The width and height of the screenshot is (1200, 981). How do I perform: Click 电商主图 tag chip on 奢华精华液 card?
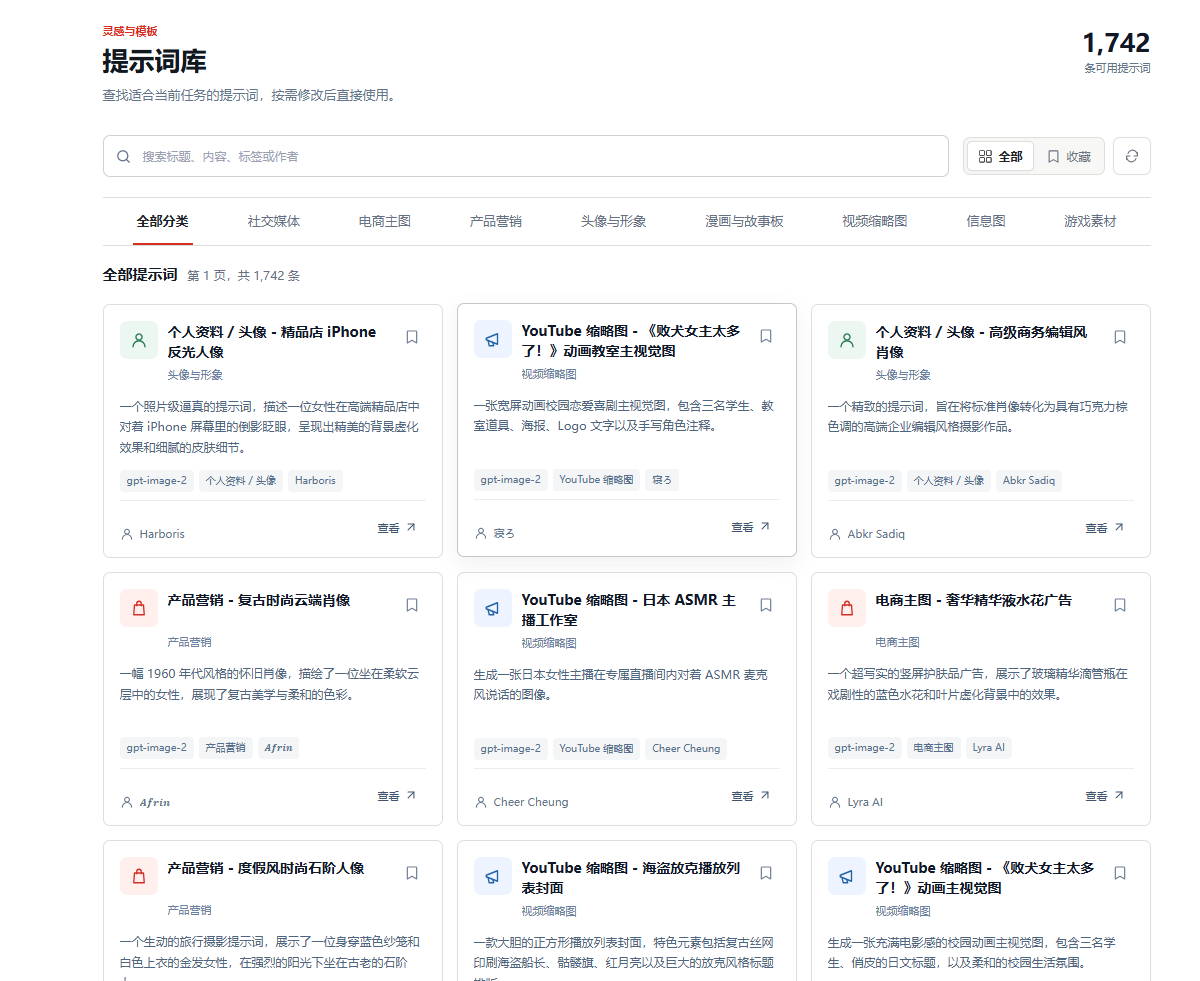(x=933, y=748)
